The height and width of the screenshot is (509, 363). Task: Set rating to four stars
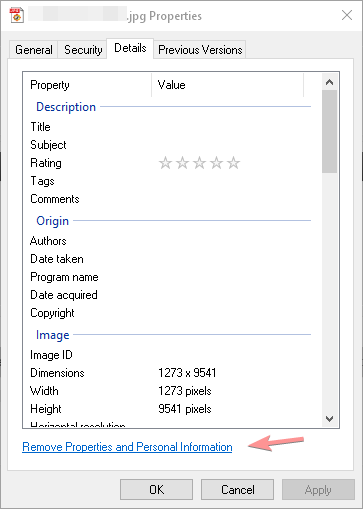pos(216,163)
